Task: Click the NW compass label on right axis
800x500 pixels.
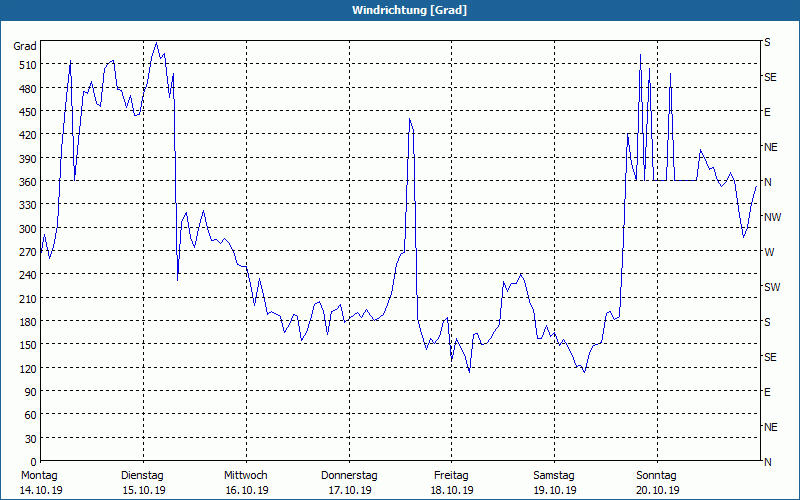Action: [771, 217]
